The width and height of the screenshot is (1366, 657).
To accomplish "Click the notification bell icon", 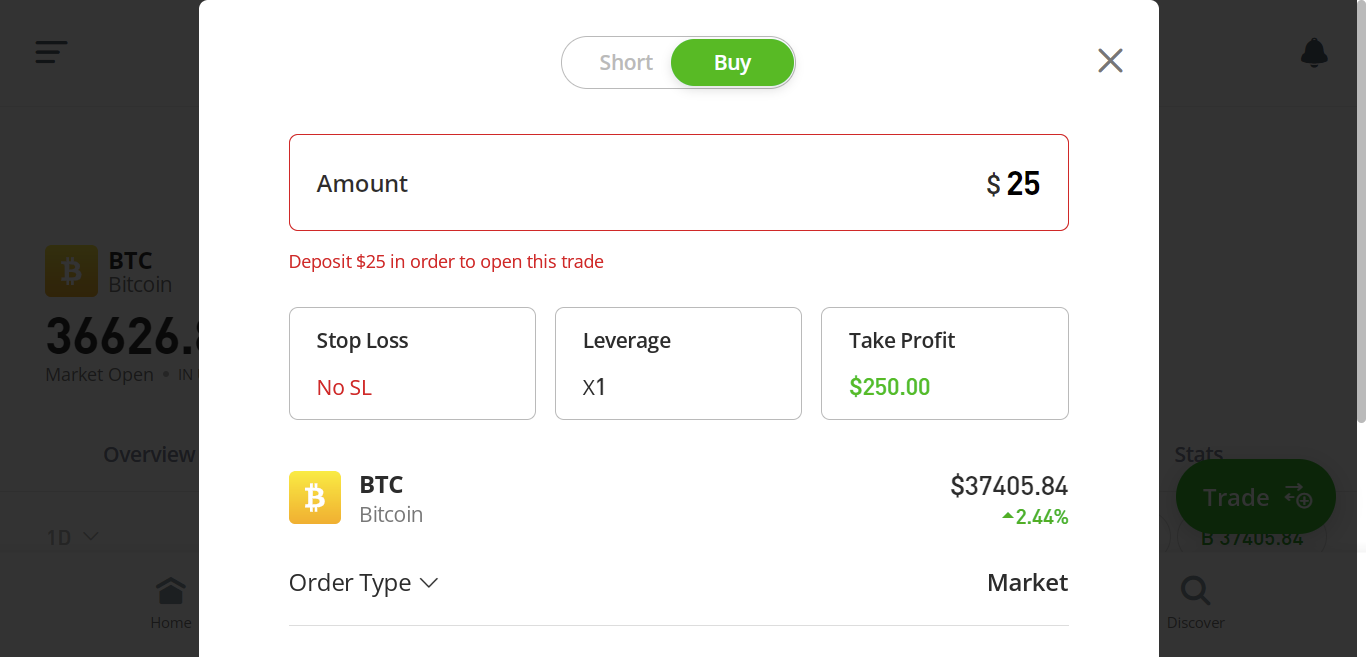I will tap(1314, 52).
